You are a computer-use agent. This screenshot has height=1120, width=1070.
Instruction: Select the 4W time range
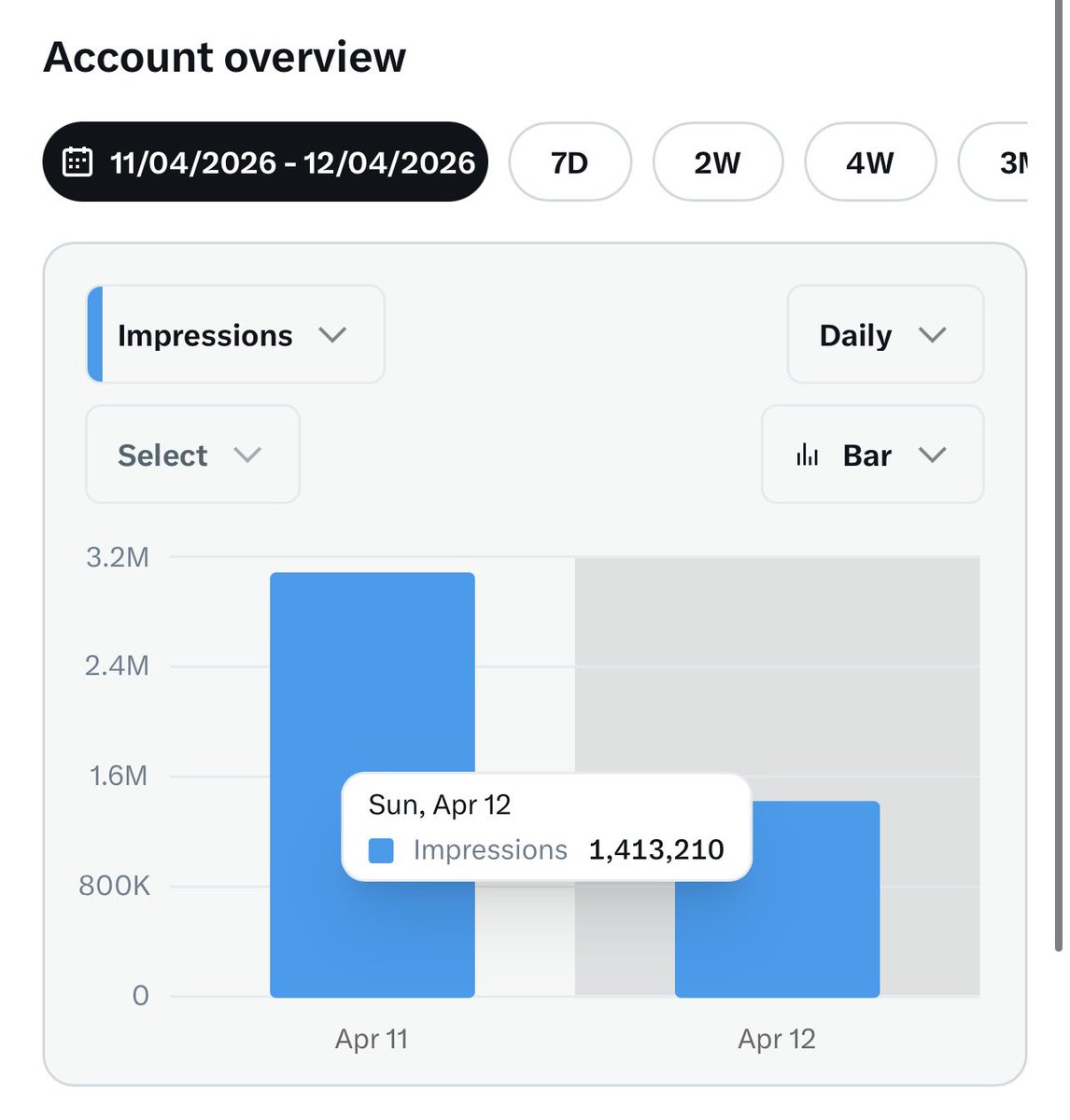(870, 162)
